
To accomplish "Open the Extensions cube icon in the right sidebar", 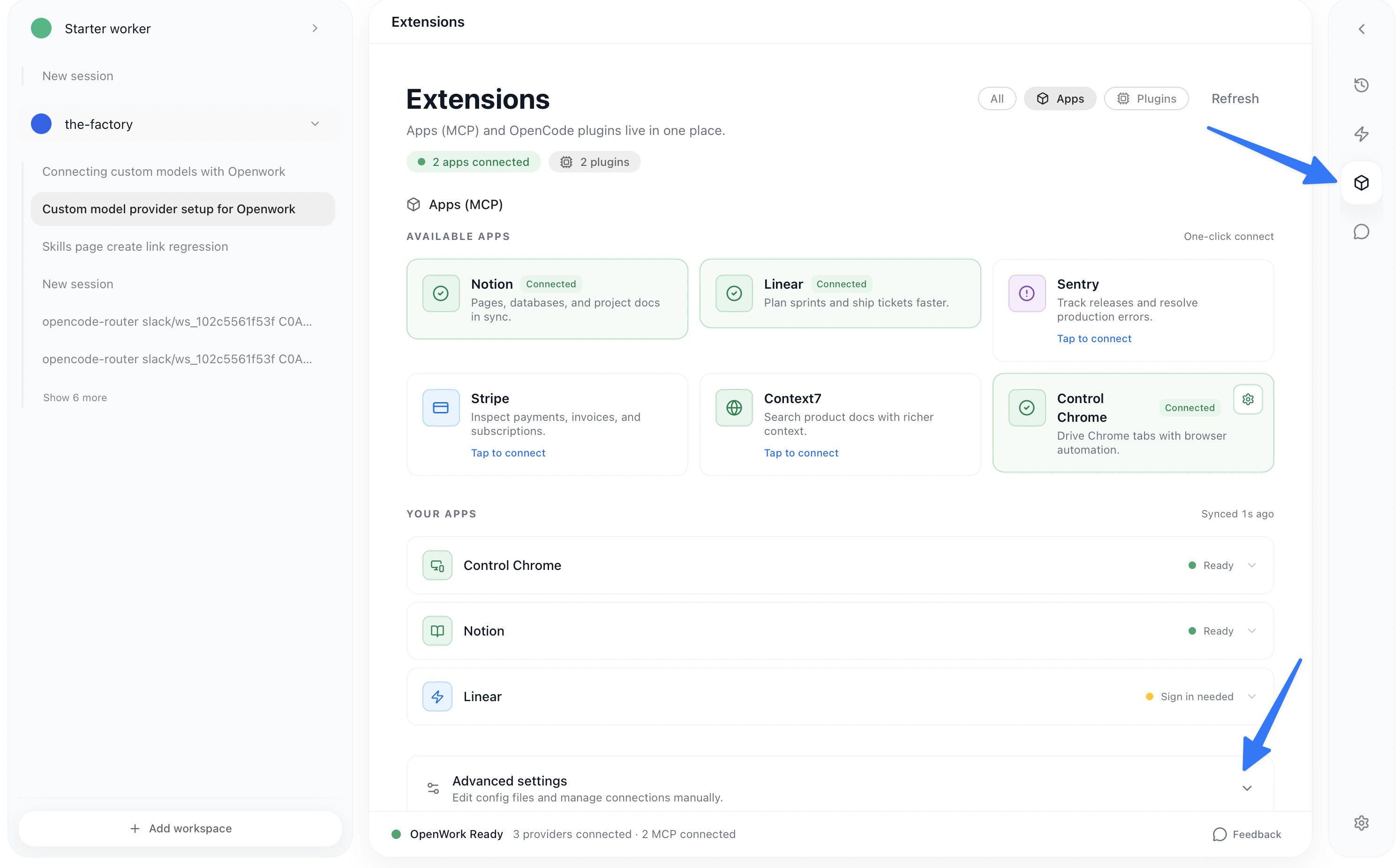I will 1361,183.
